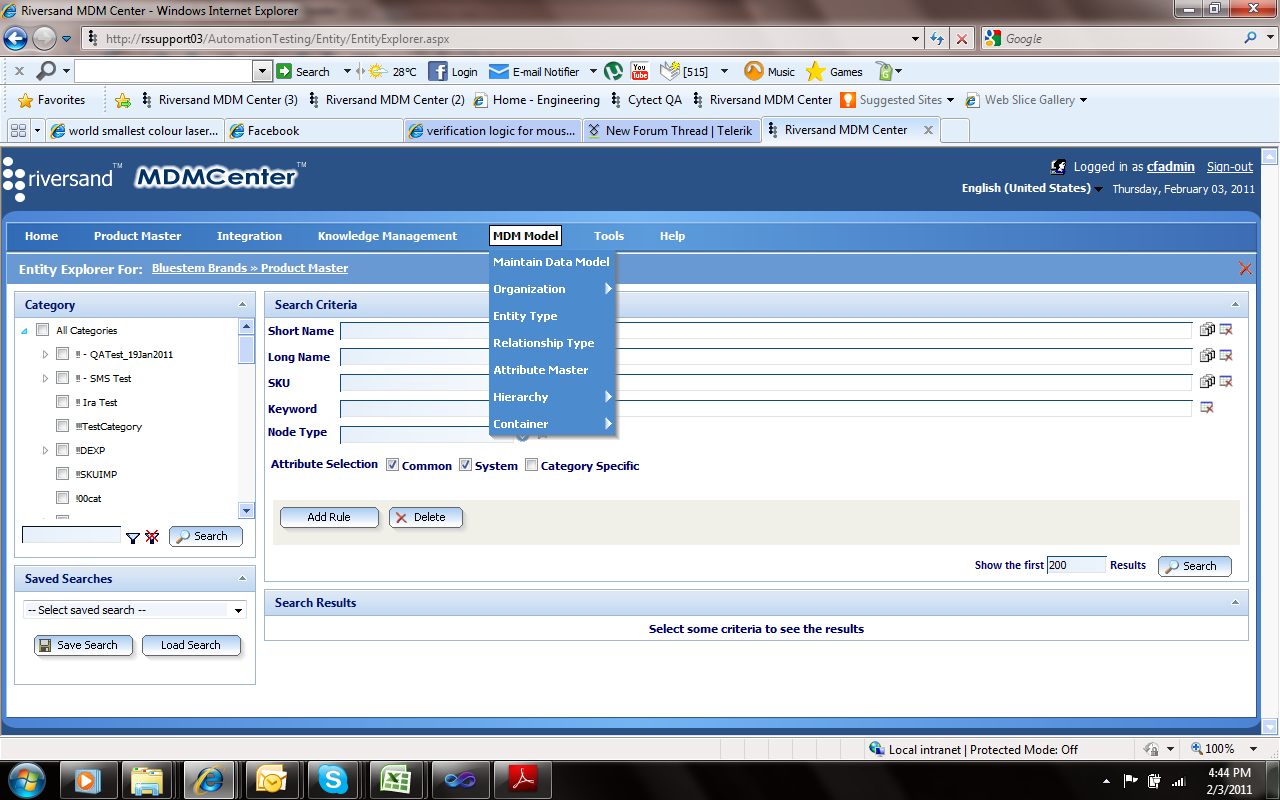Collapse the Search Results panel
Image resolution: width=1280 pixels, height=800 pixels.
click(1235, 603)
